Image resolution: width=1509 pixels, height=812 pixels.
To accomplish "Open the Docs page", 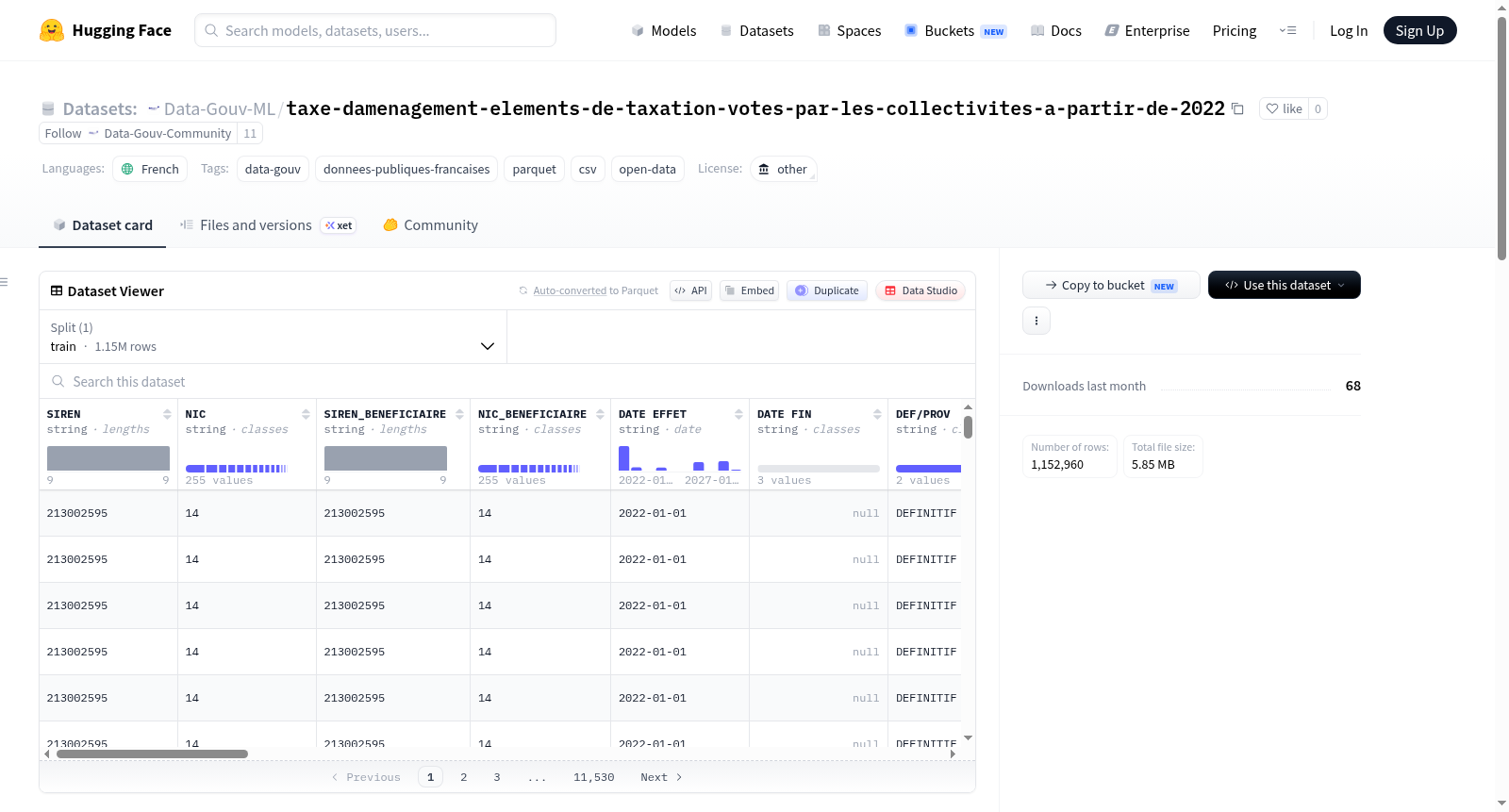I will [x=1056, y=30].
